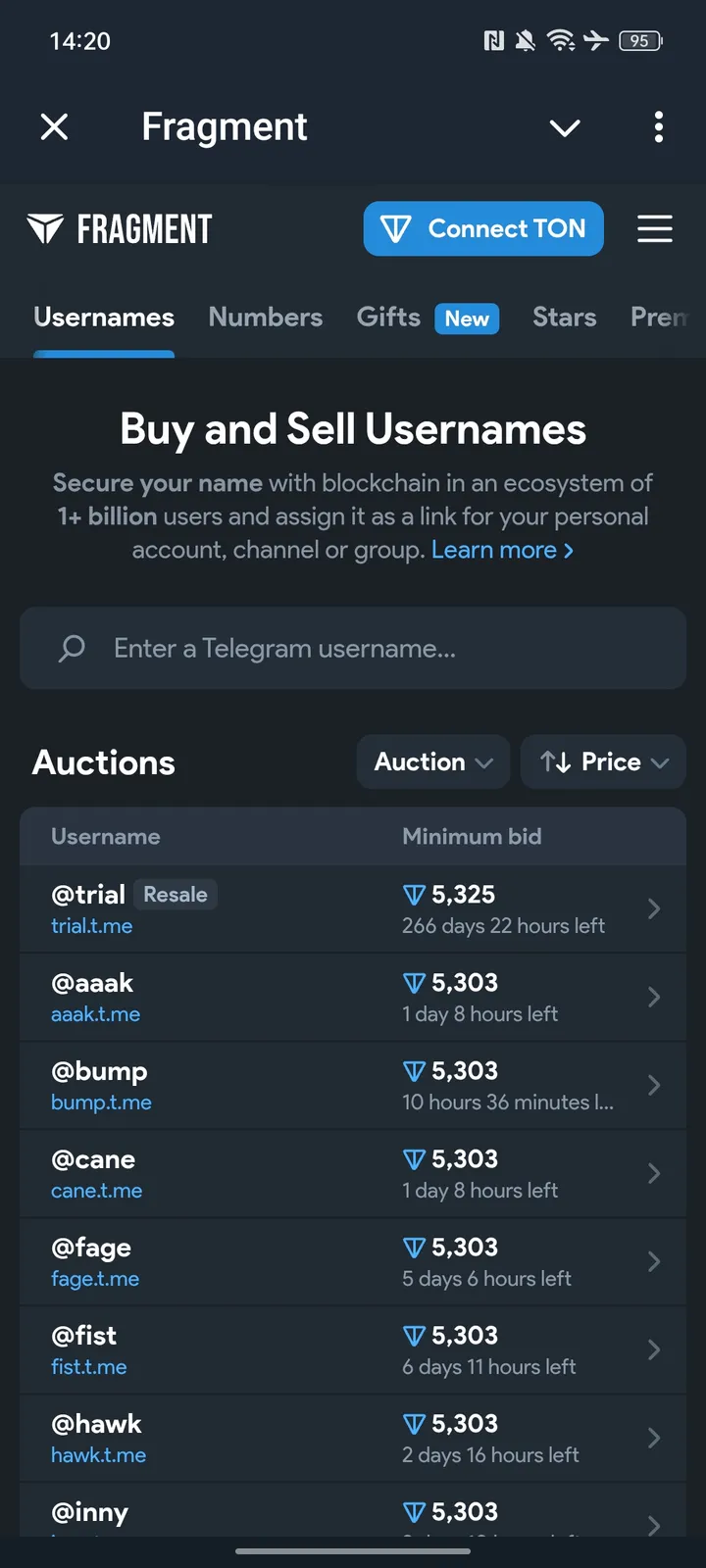Close the Fragment in-app browser
The width and height of the screenshot is (706, 1568).
[55, 126]
